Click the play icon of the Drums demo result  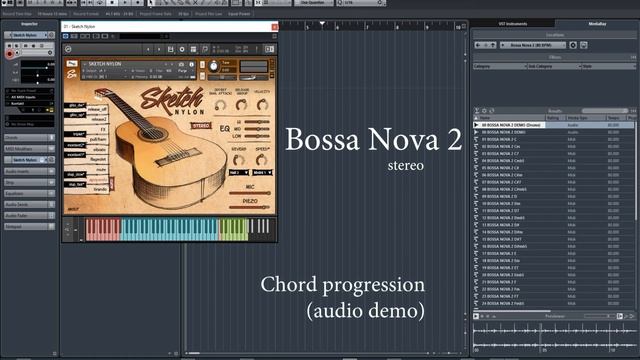[476, 125]
